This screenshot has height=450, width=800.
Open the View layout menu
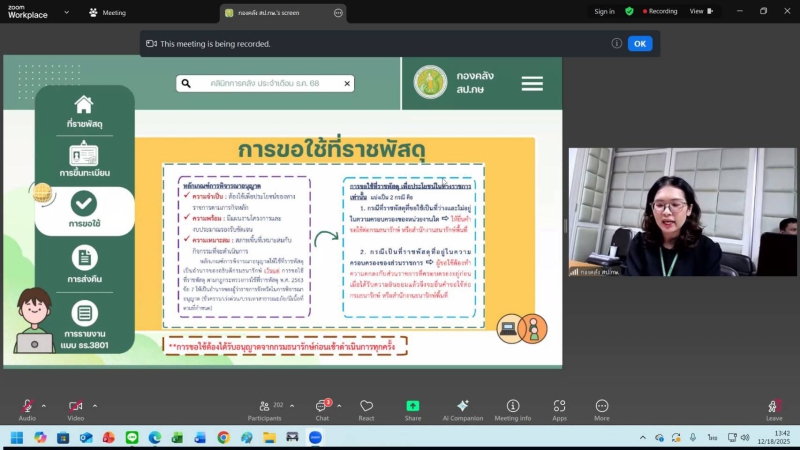tap(700, 12)
